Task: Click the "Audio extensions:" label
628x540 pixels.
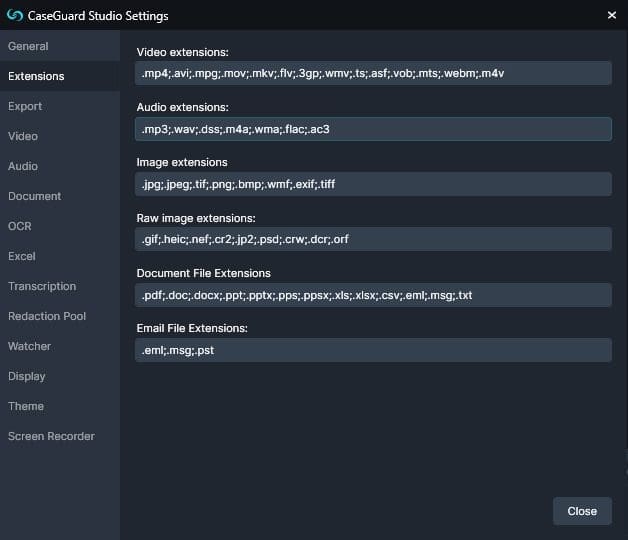Action: pos(183,107)
